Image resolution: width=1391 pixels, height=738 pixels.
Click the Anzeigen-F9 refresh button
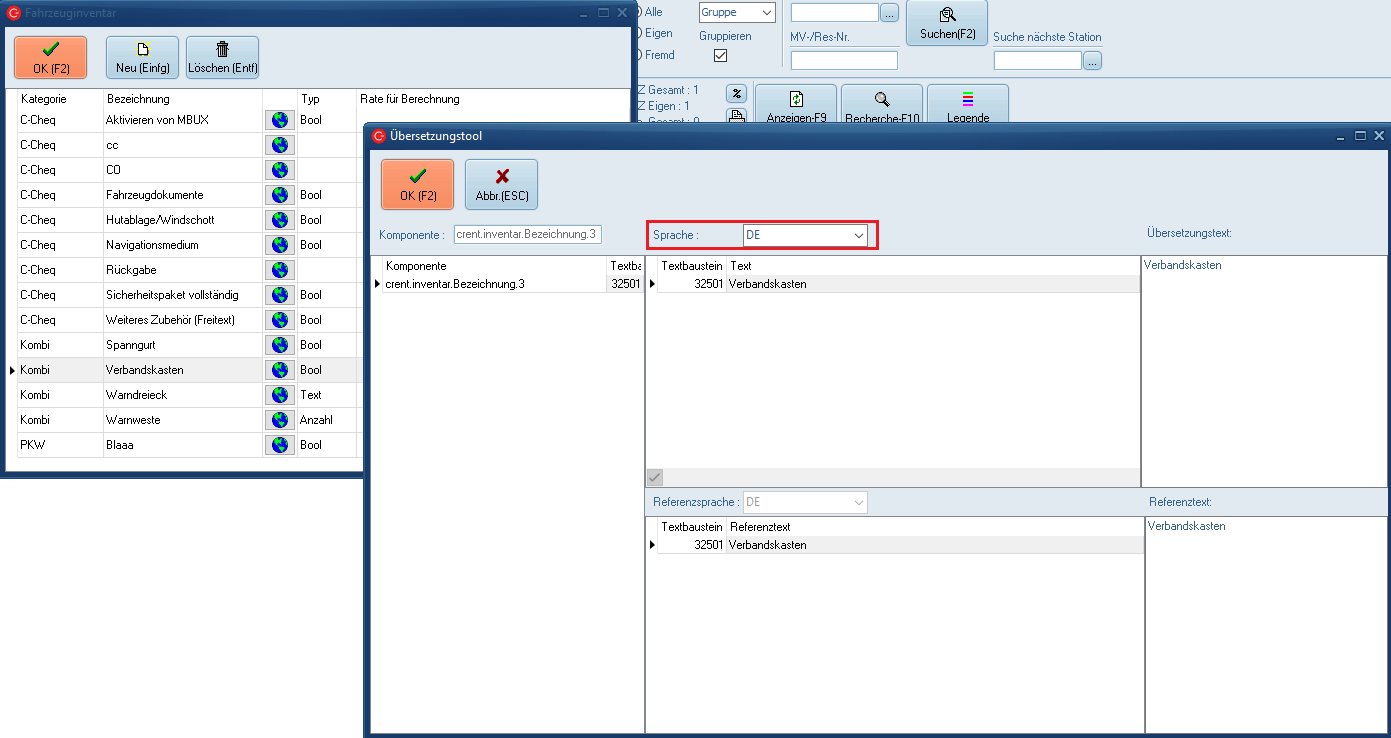point(796,106)
